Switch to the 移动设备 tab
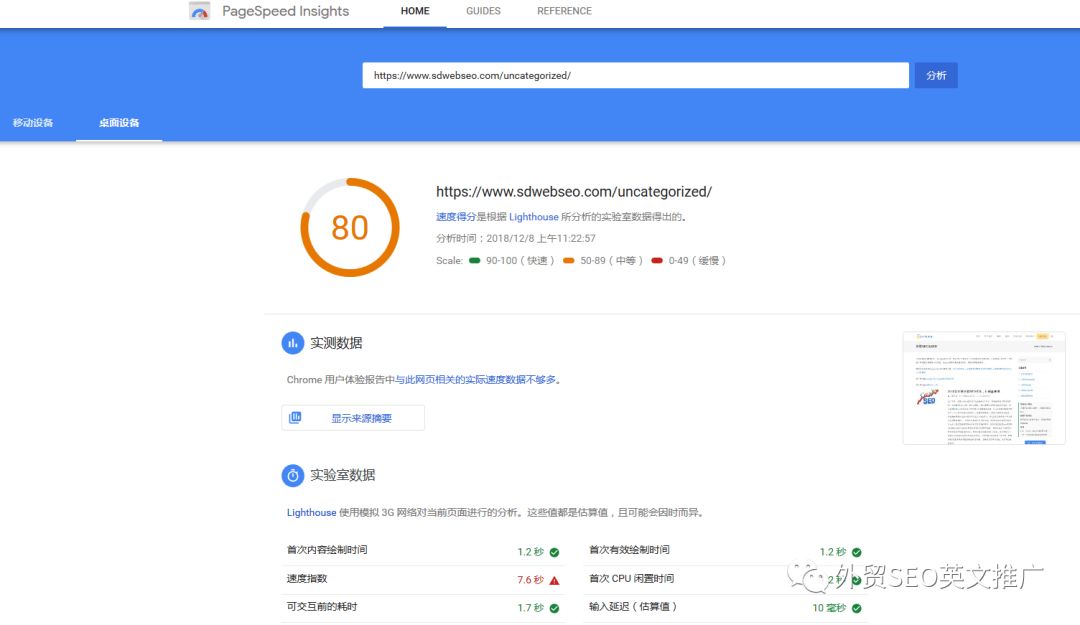 (x=33, y=123)
